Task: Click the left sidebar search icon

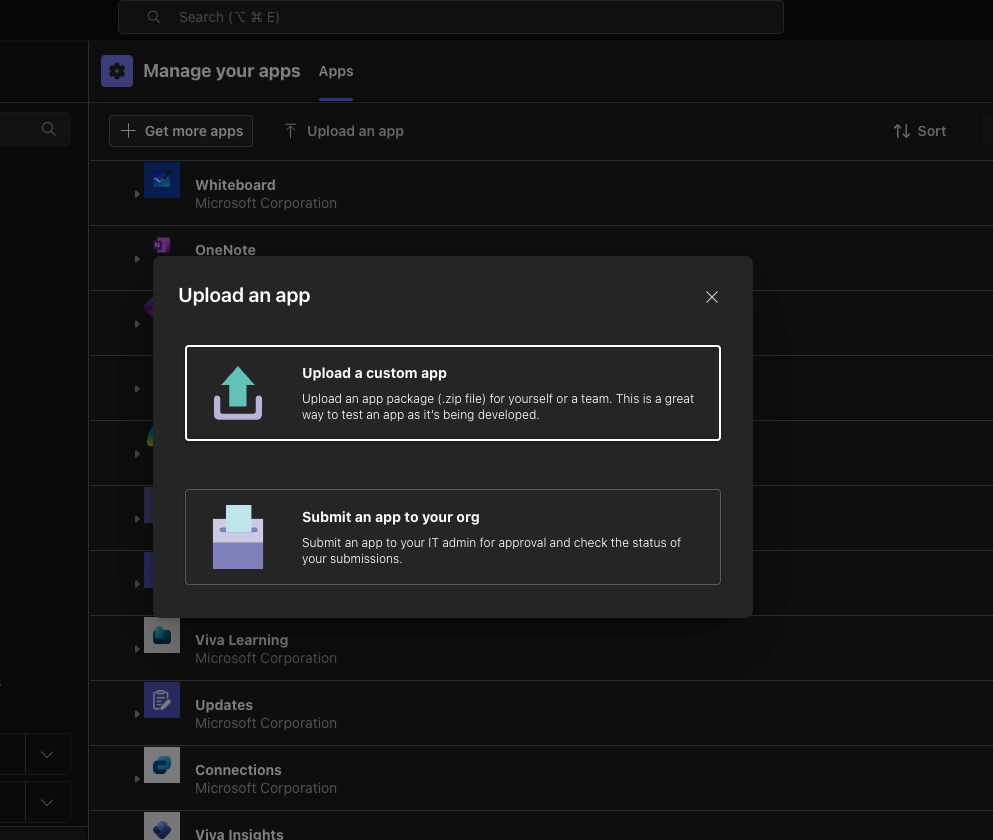Action: tap(49, 129)
